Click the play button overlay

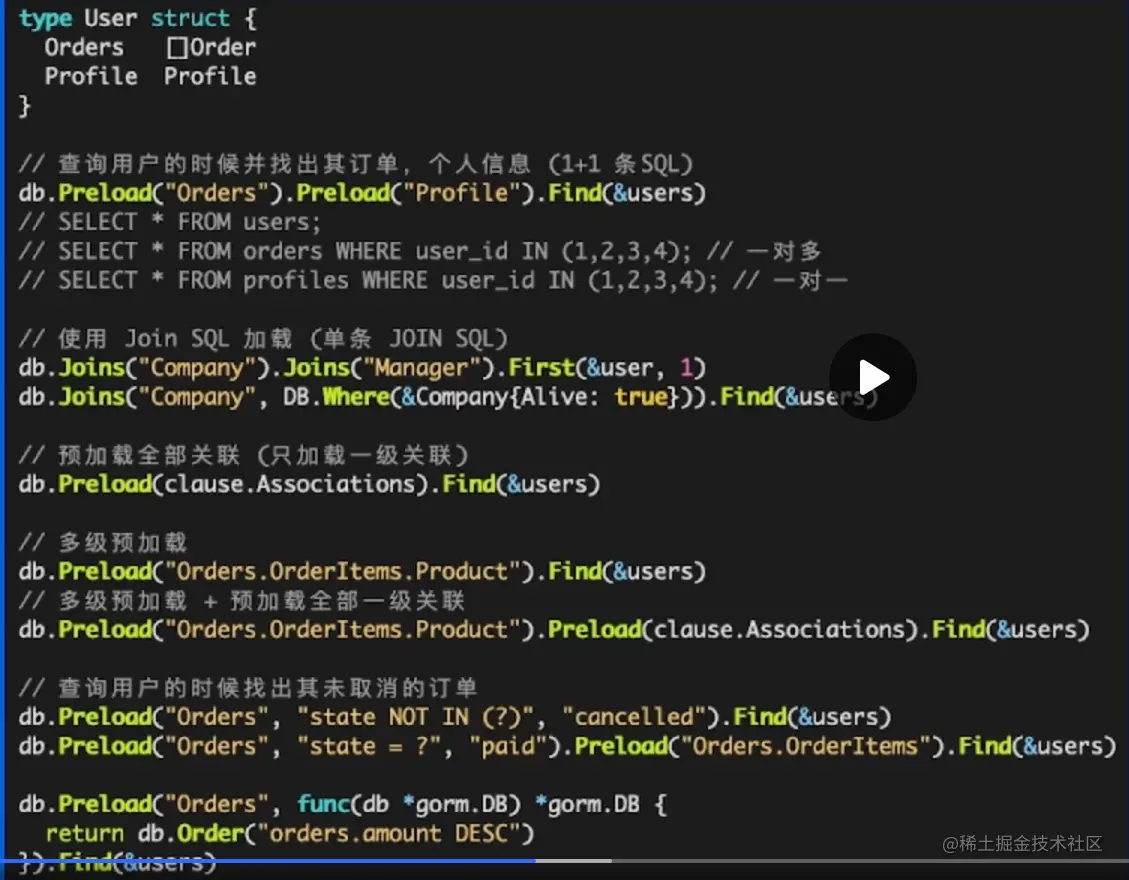[873, 377]
